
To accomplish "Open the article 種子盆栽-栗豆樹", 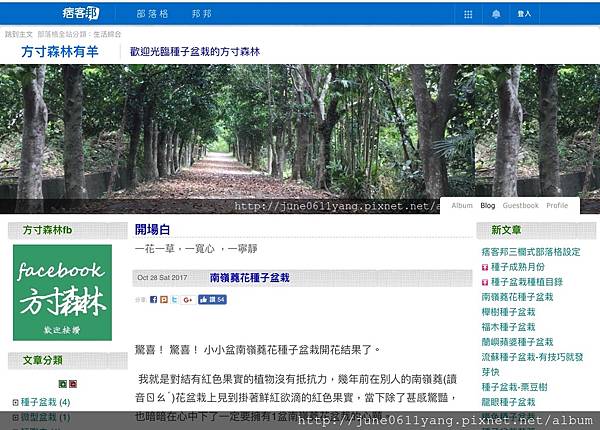I will (514, 387).
